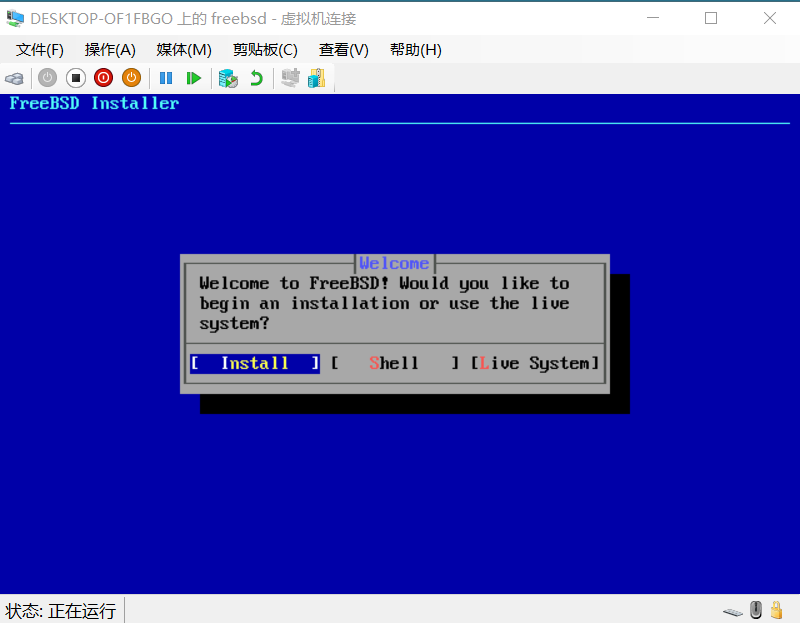Save the VM state with the orange power icon
The height and width of the screenshot is (623, 801).
pyautogui.click(x=131, y=78)
